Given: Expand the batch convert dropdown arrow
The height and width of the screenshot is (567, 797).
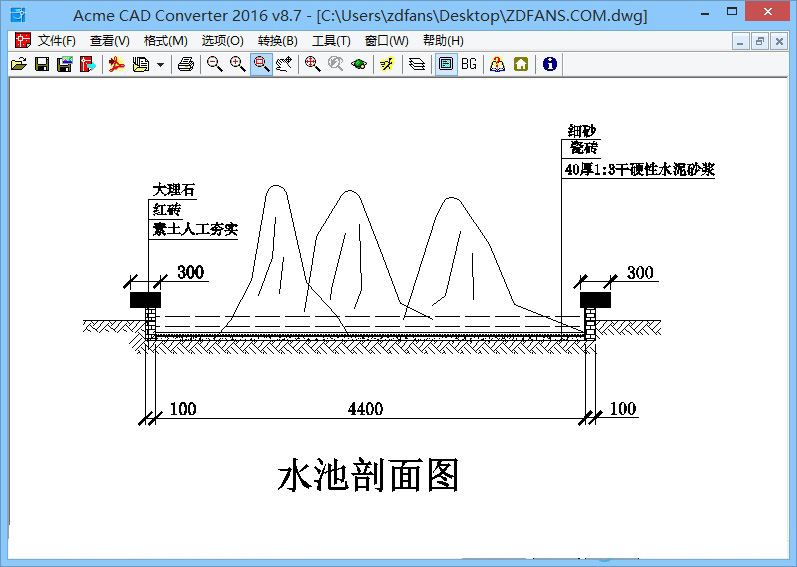Looking at the screenshot, I should click(160, 65).
